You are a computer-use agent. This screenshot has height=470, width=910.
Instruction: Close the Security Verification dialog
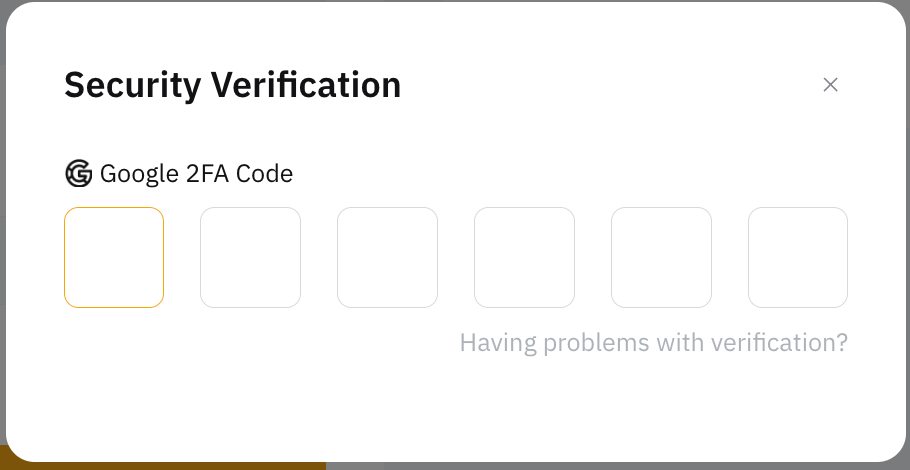830,85
